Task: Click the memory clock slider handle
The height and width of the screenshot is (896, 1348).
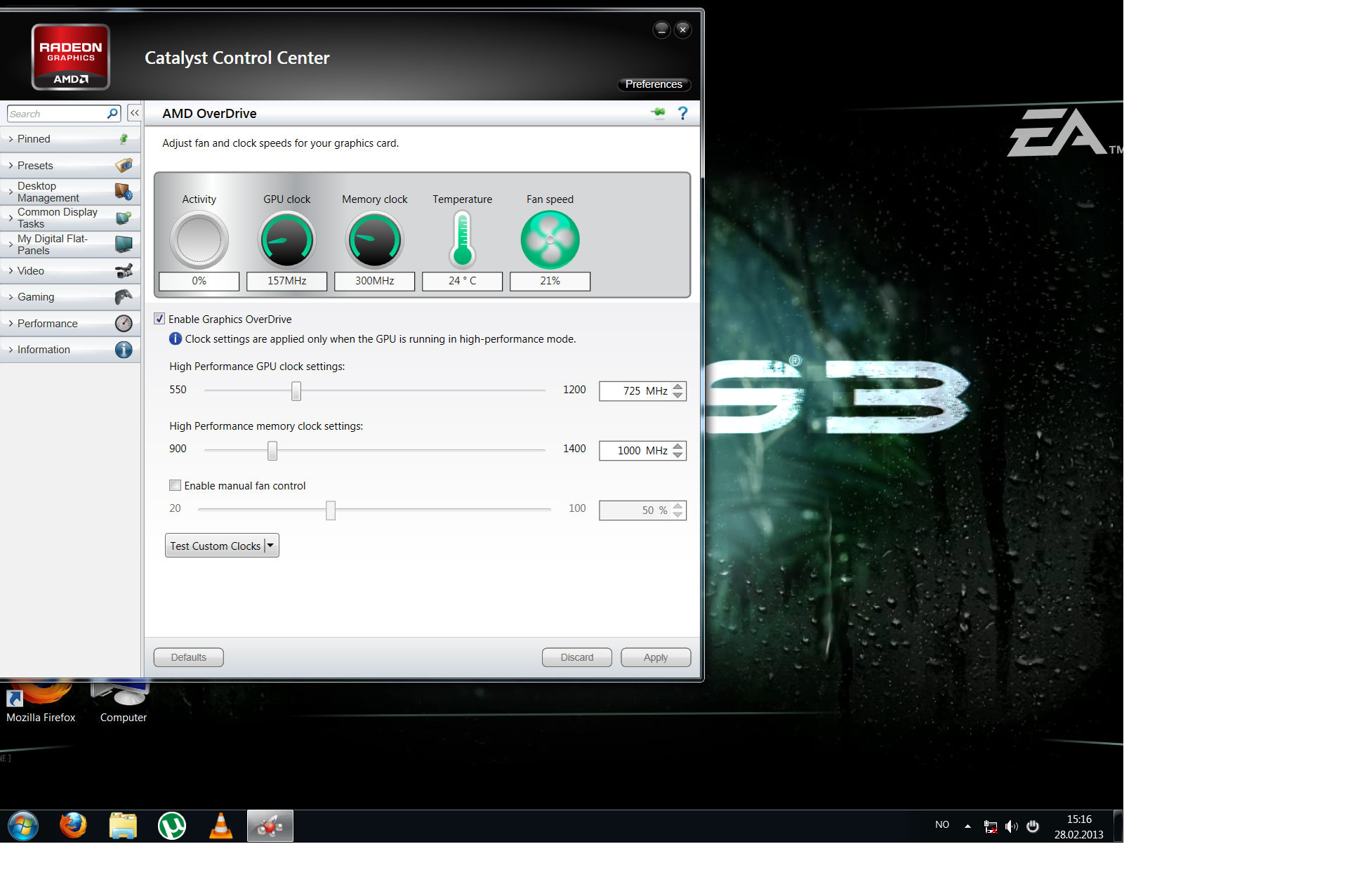Action: 272,451
